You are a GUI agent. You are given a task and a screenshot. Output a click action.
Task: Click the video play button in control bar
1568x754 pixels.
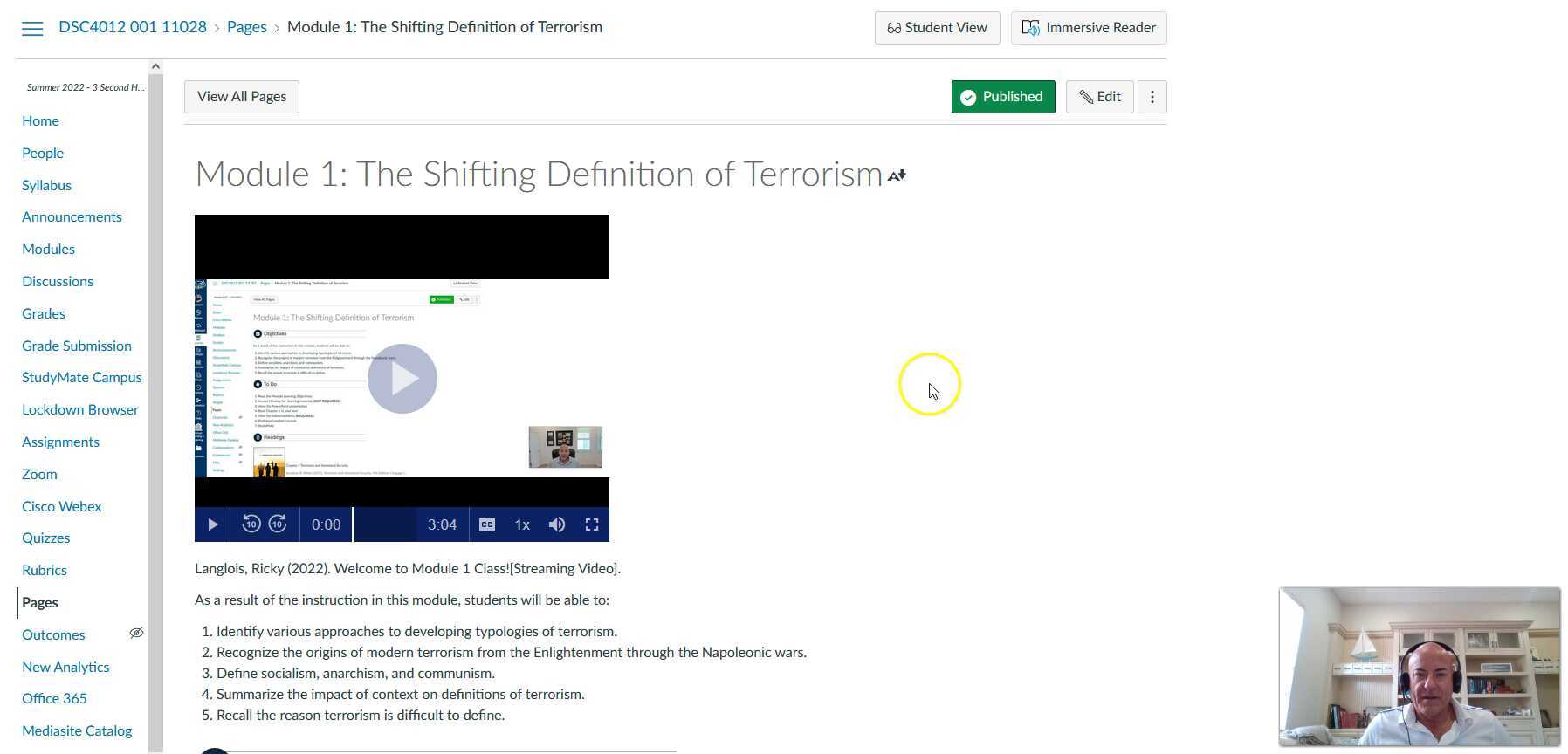[212, 524]
